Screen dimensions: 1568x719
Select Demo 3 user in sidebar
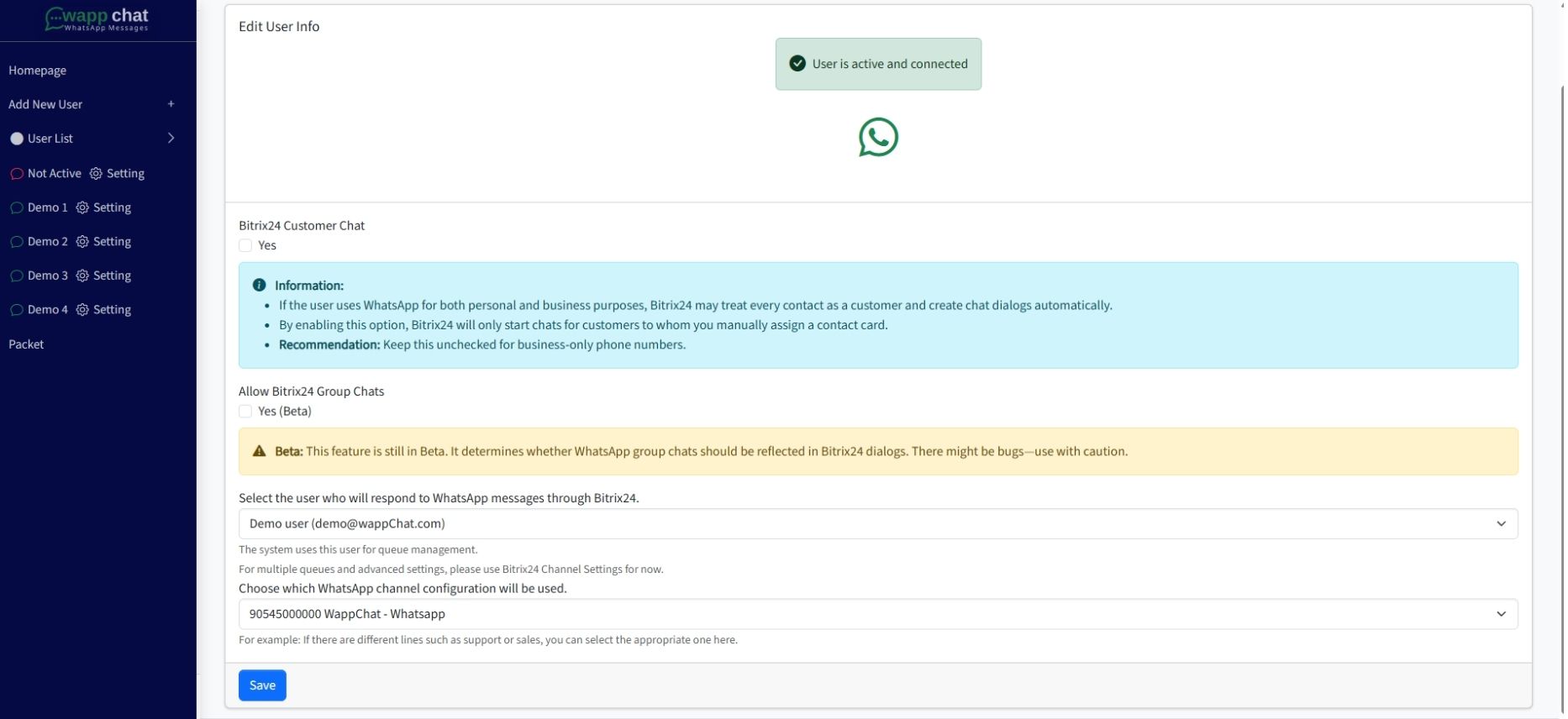pyautogui.click(x=48, y=276)
